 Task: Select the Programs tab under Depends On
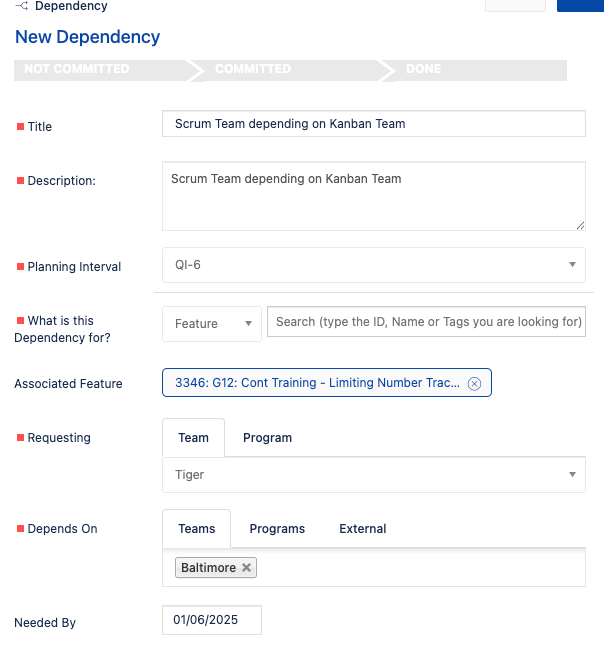[x=277, y=528]
